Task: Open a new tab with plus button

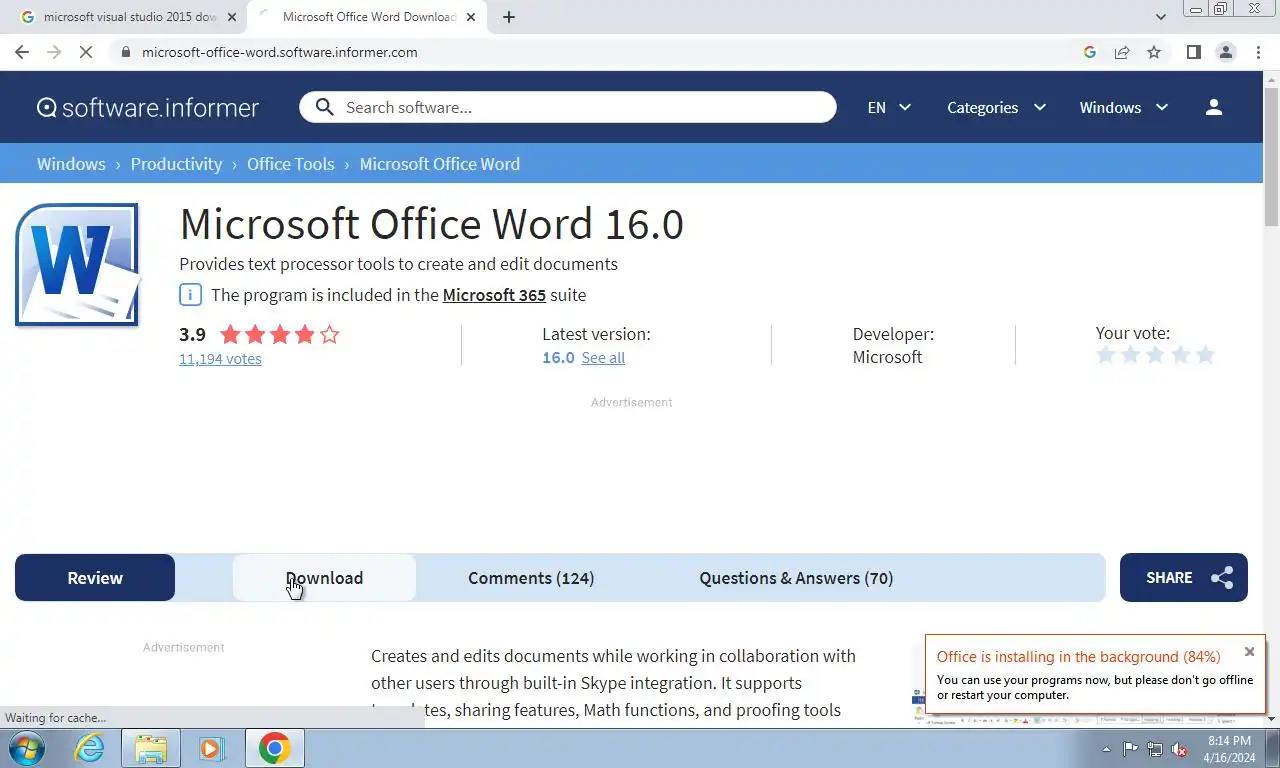Action: tap(508, 17)
